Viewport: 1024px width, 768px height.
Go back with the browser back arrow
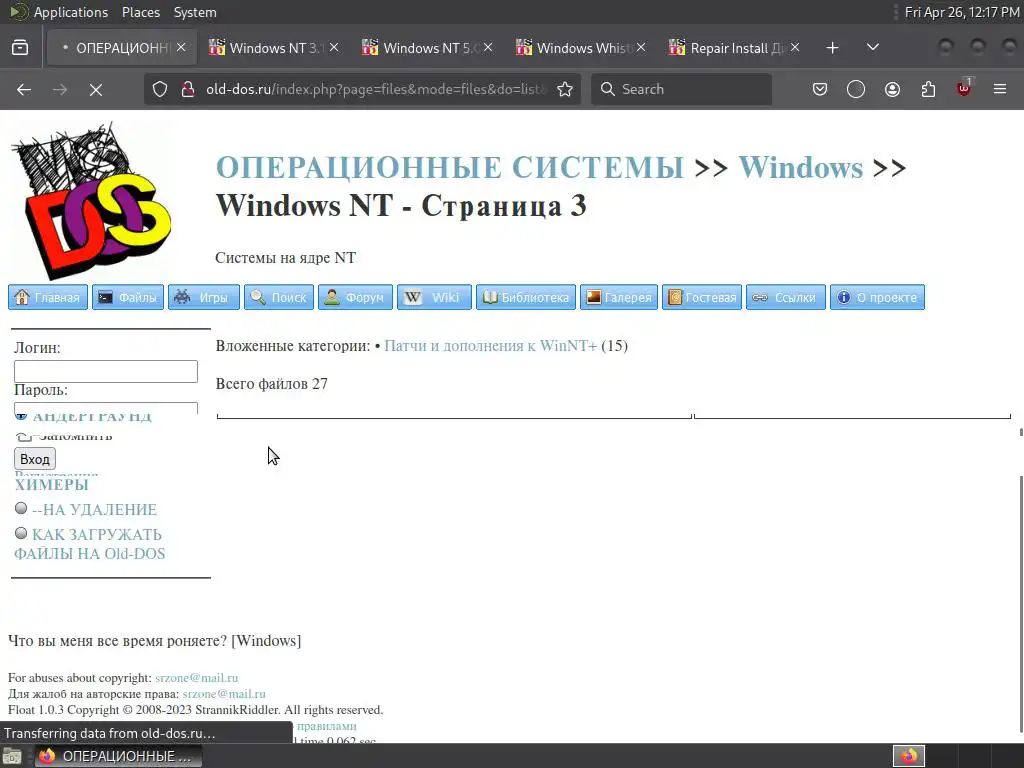24,89
